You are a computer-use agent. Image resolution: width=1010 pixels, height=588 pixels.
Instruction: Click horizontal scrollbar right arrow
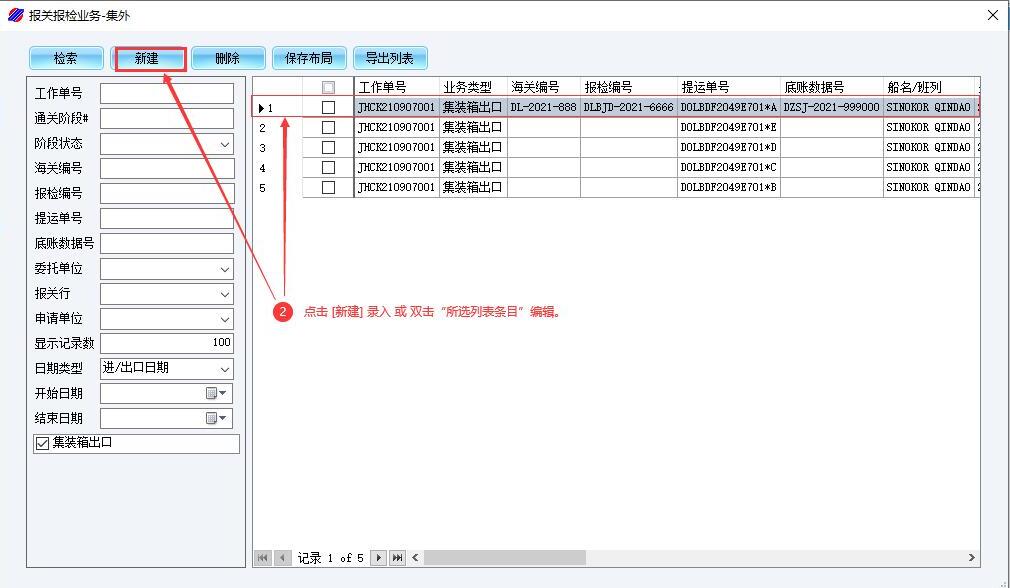pyautogui.click(x=970, y=558)
